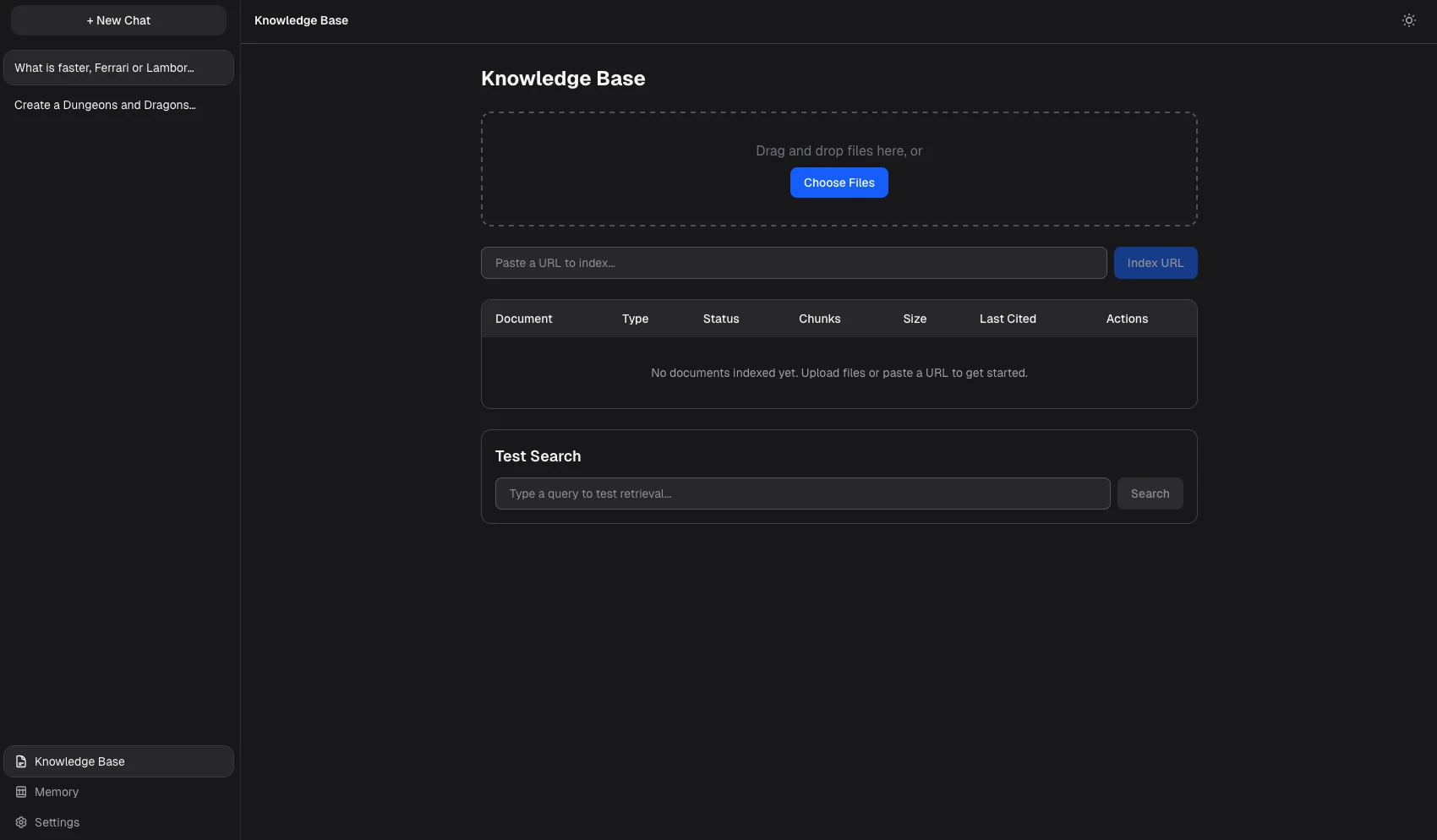
Task: Click the query field in Test Search
Action: click(x=802, y=494)
